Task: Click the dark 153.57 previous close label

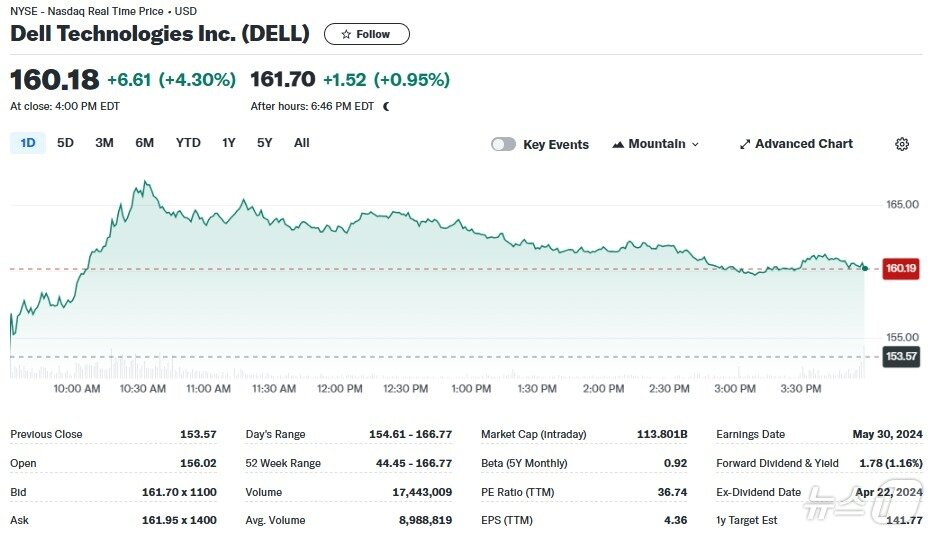Action: coord(901,356)
